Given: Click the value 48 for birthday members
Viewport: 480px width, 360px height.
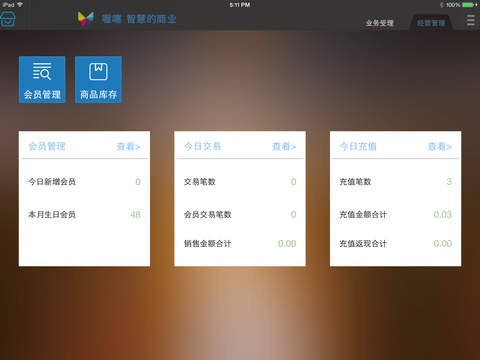Looking at the screenshot, I should pos(135,214).
